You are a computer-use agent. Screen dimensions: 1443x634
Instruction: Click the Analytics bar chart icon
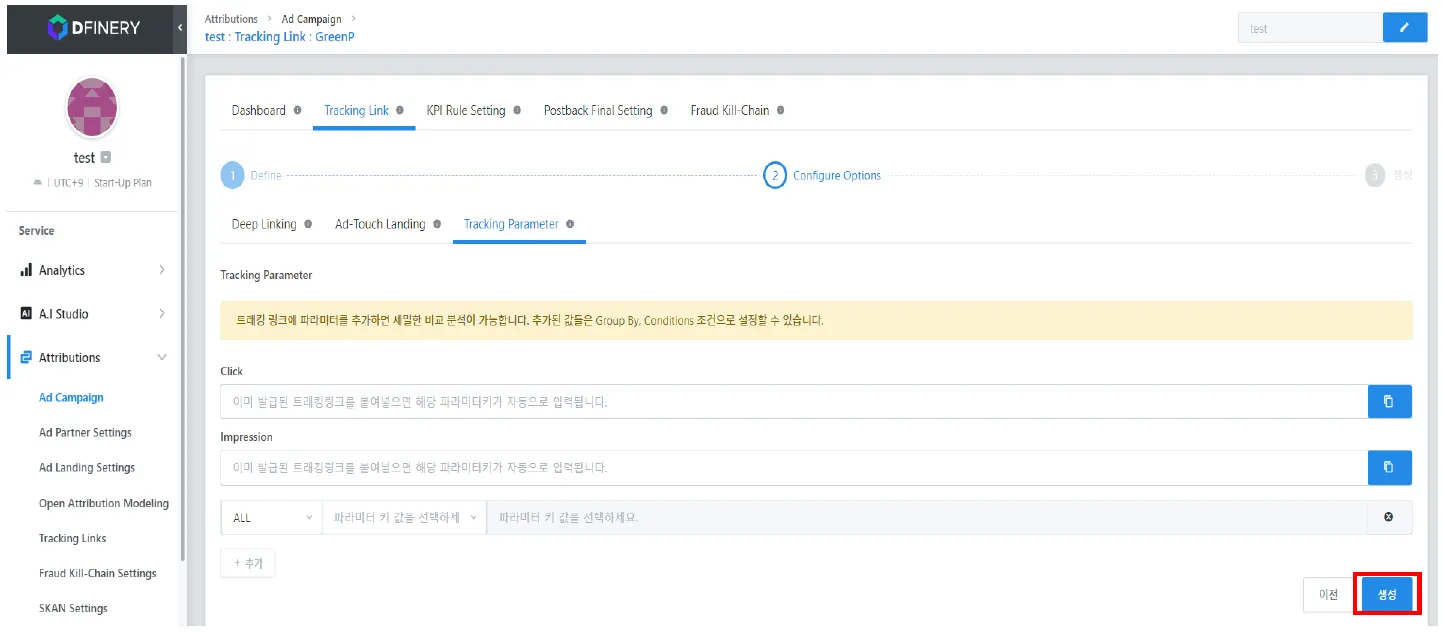coord(26,270)
